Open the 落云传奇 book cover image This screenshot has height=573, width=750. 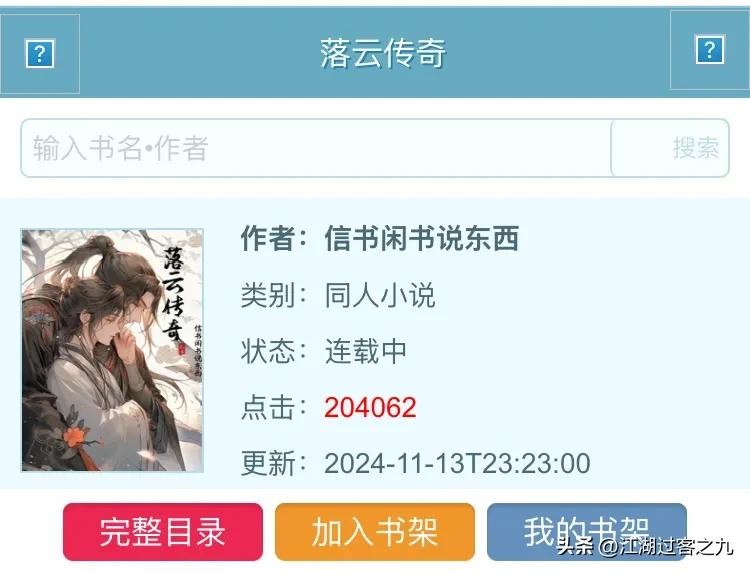(112, 350)
